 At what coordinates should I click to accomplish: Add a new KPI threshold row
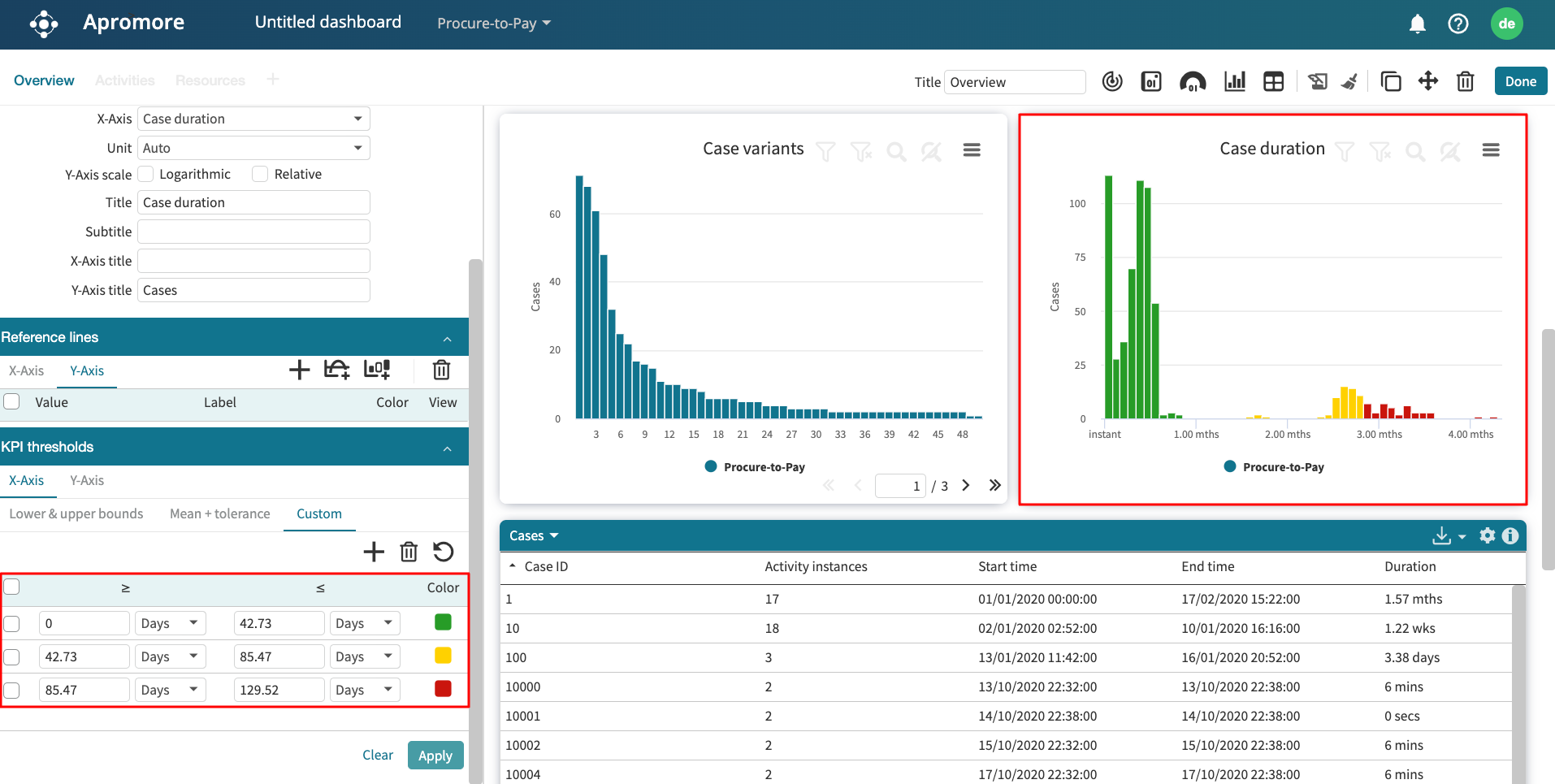(374, 552)
